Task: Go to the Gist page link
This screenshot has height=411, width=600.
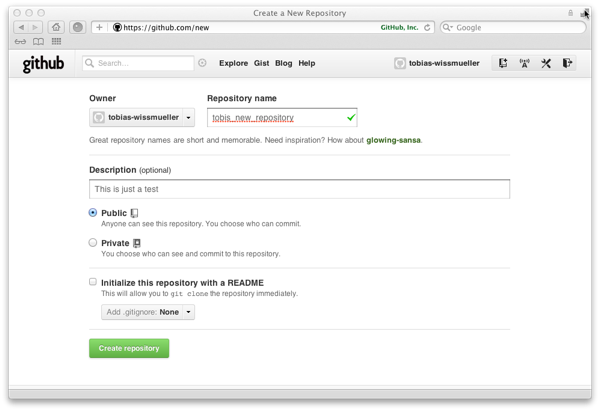Action: tap(262, 63)
